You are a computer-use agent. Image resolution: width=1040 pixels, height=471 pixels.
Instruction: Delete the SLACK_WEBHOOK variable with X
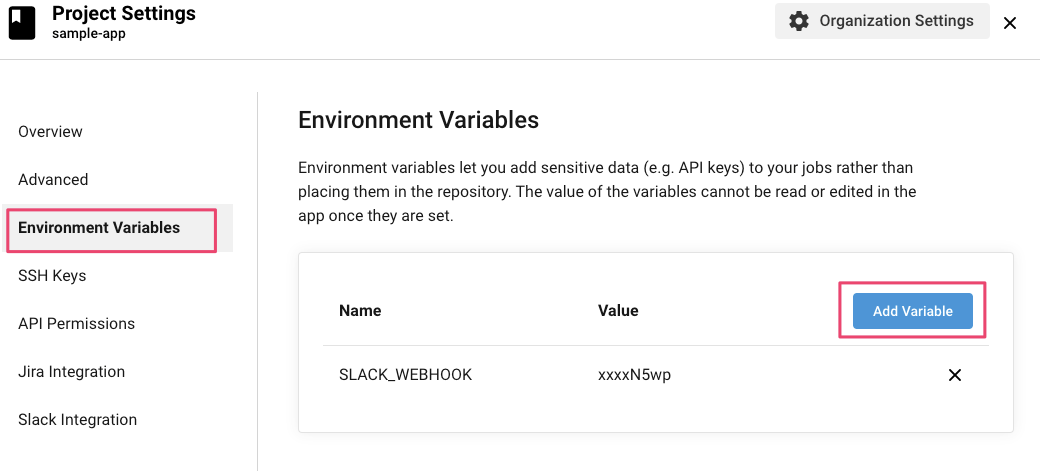pyautogui.click(x=954, y=375)
